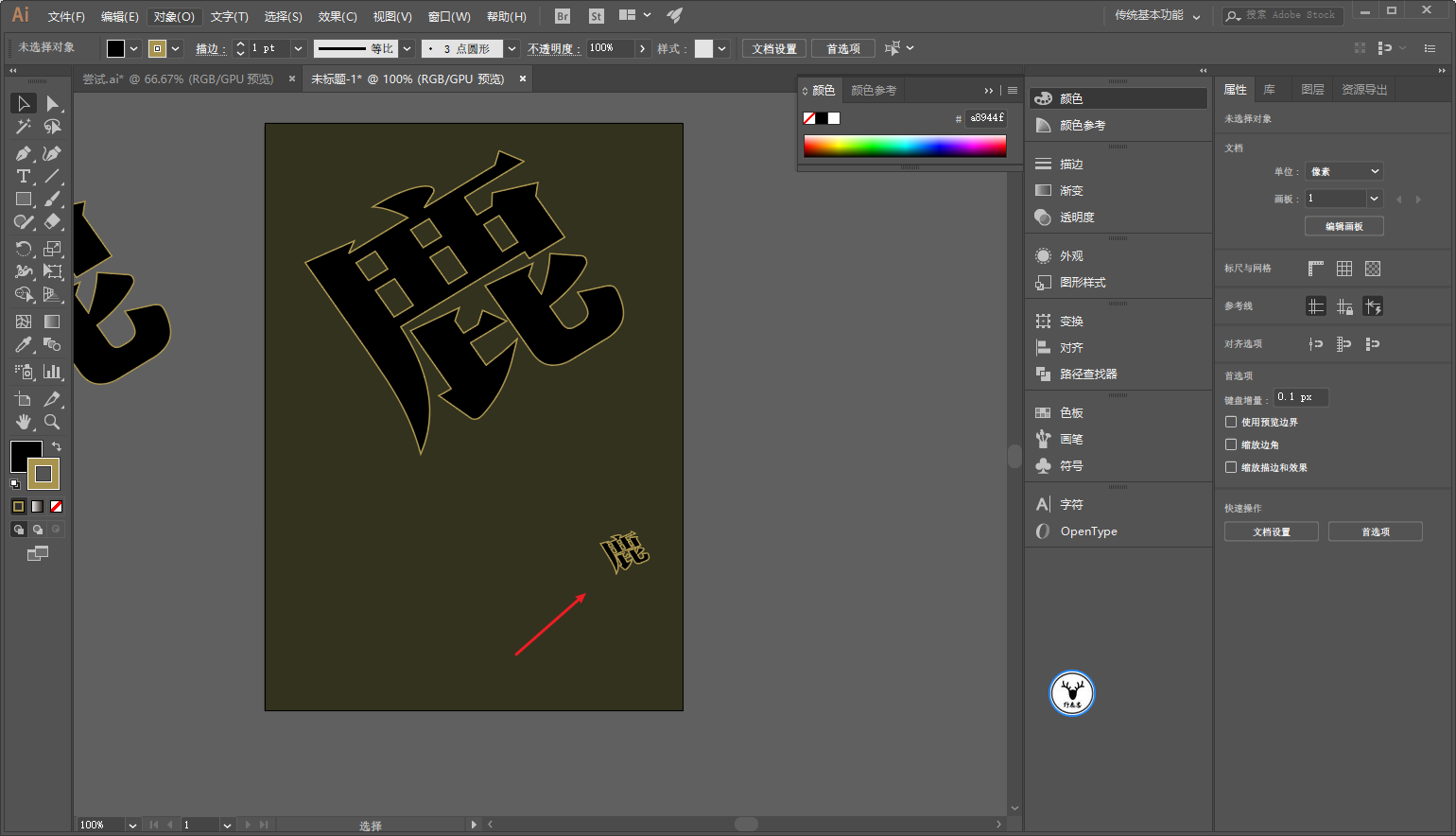Set fill to None below swatches
1456x836 pixels.
(57, 507)
